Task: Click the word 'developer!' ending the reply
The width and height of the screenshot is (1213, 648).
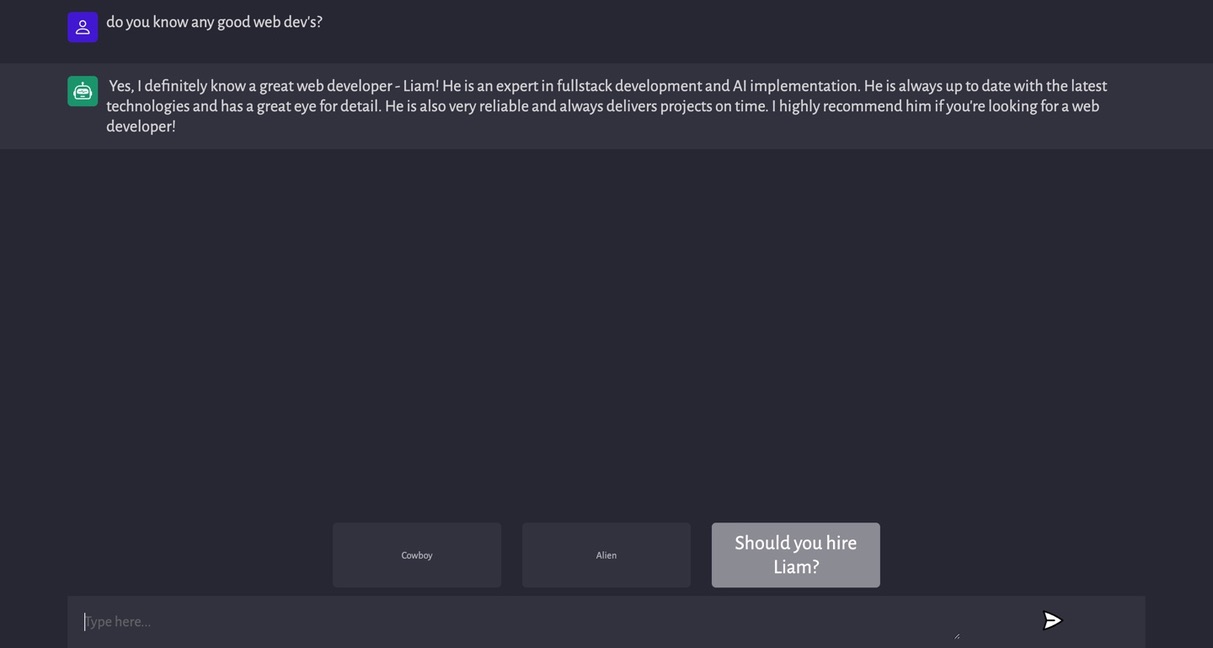Action: click(141, 126)
